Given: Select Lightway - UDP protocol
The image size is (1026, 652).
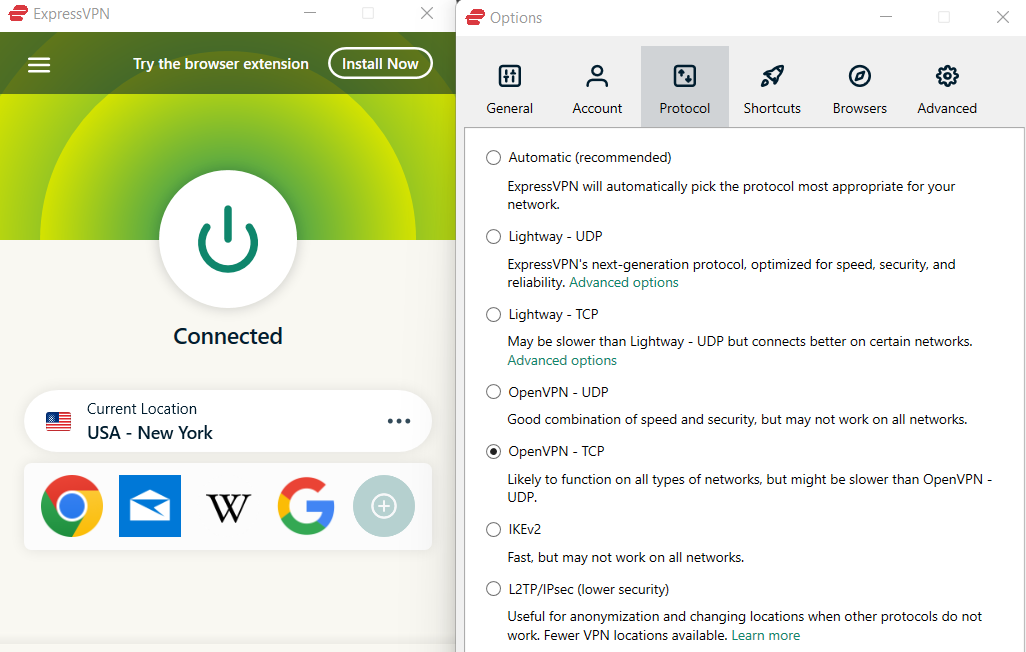Looking at the screenshot, I should (x=493, y=236).
